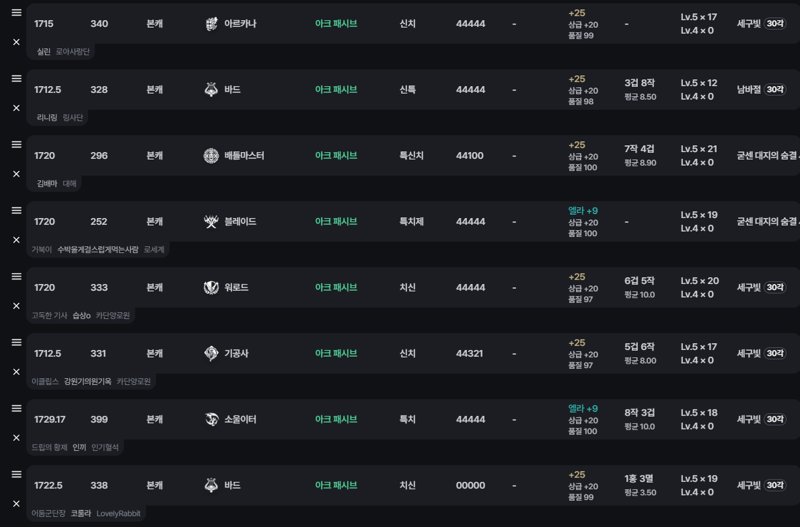Select the 수박을게걸스럽게먹는사람 character tag
Viewport: 800px width, 527px height.
pyautogui.click(x=97, y=249)
